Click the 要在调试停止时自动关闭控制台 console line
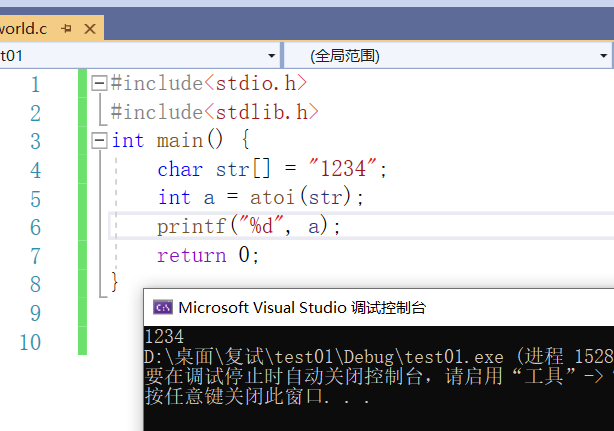The width and height of the screenshot is (614, 431). (x=379, y=377)
